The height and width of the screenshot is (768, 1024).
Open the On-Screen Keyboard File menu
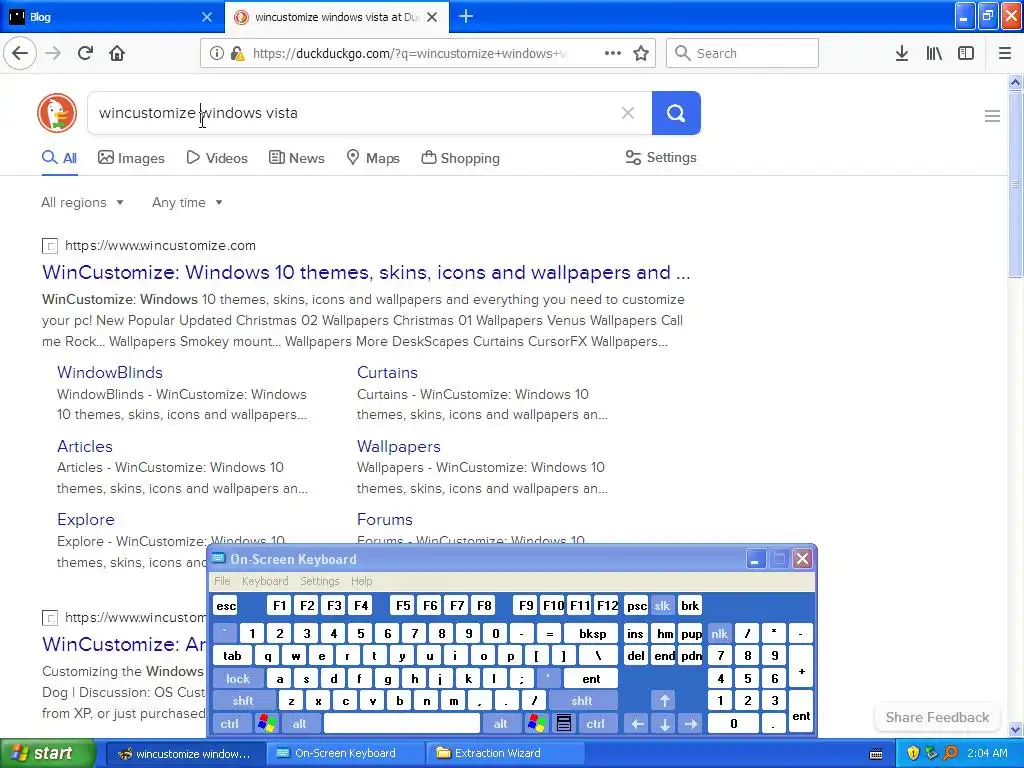tap(222, 581)
